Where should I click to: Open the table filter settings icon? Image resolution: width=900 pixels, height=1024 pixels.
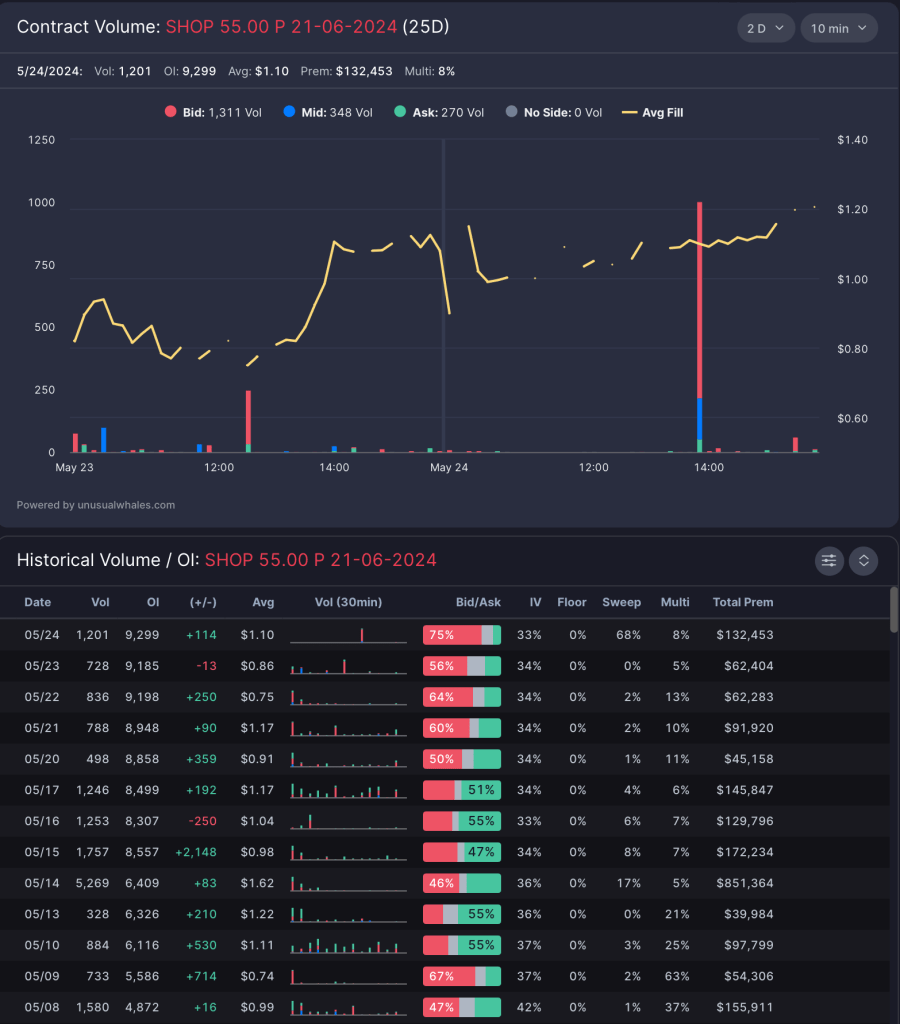pos(829,561)
